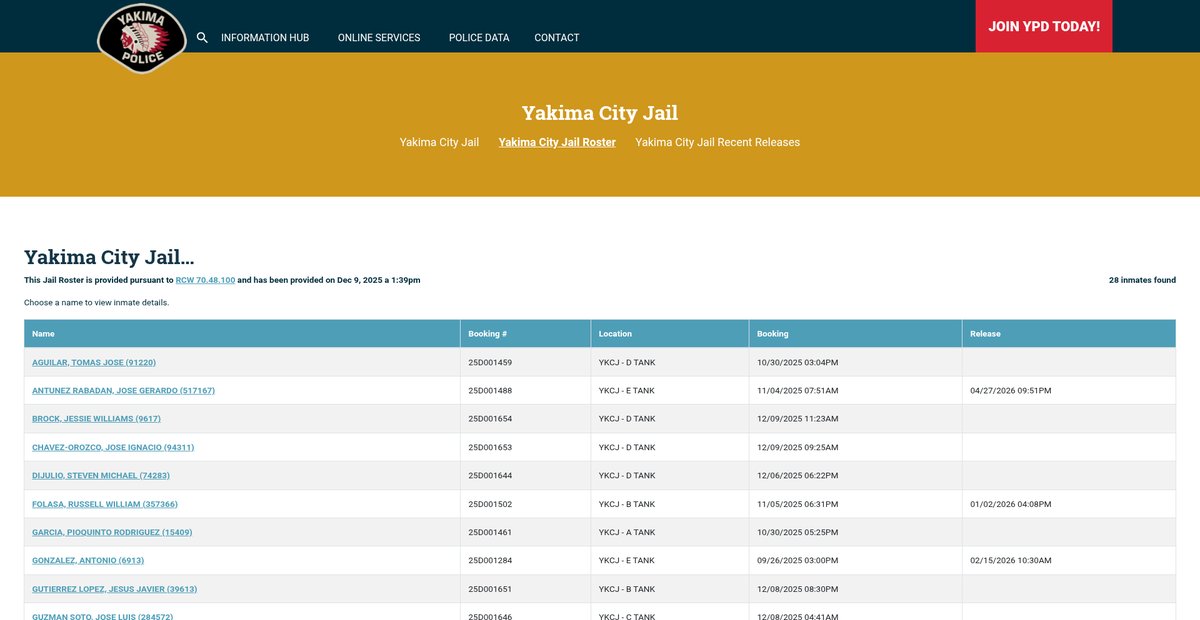
Task: Open the site search magnifier icon
Action: point(202,38)
